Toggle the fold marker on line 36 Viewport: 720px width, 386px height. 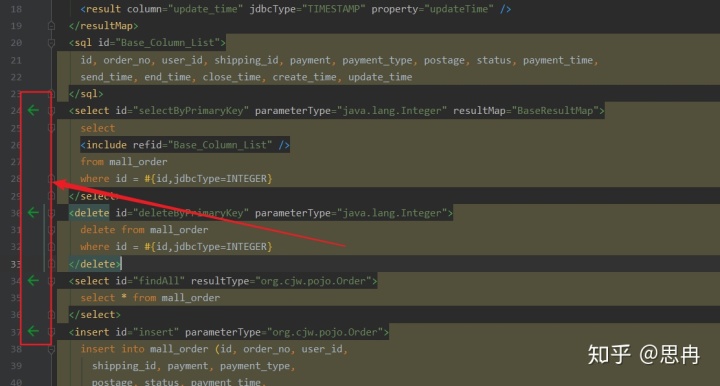[51, 315]
